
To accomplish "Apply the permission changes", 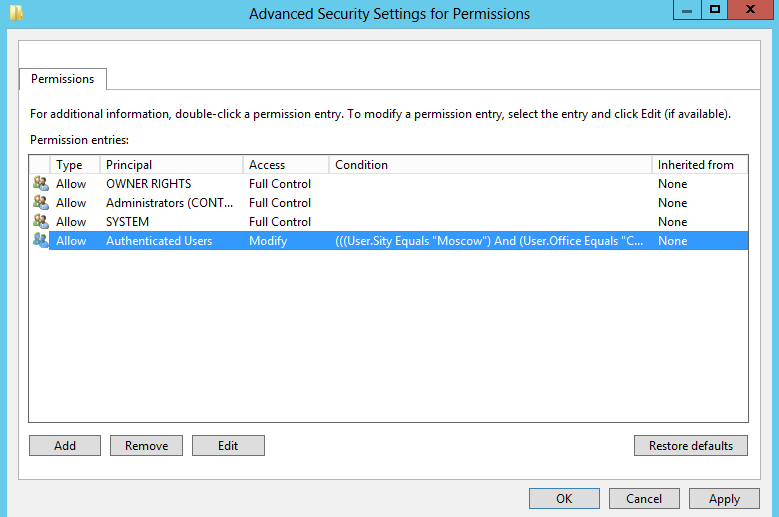I will coord(724,499).
